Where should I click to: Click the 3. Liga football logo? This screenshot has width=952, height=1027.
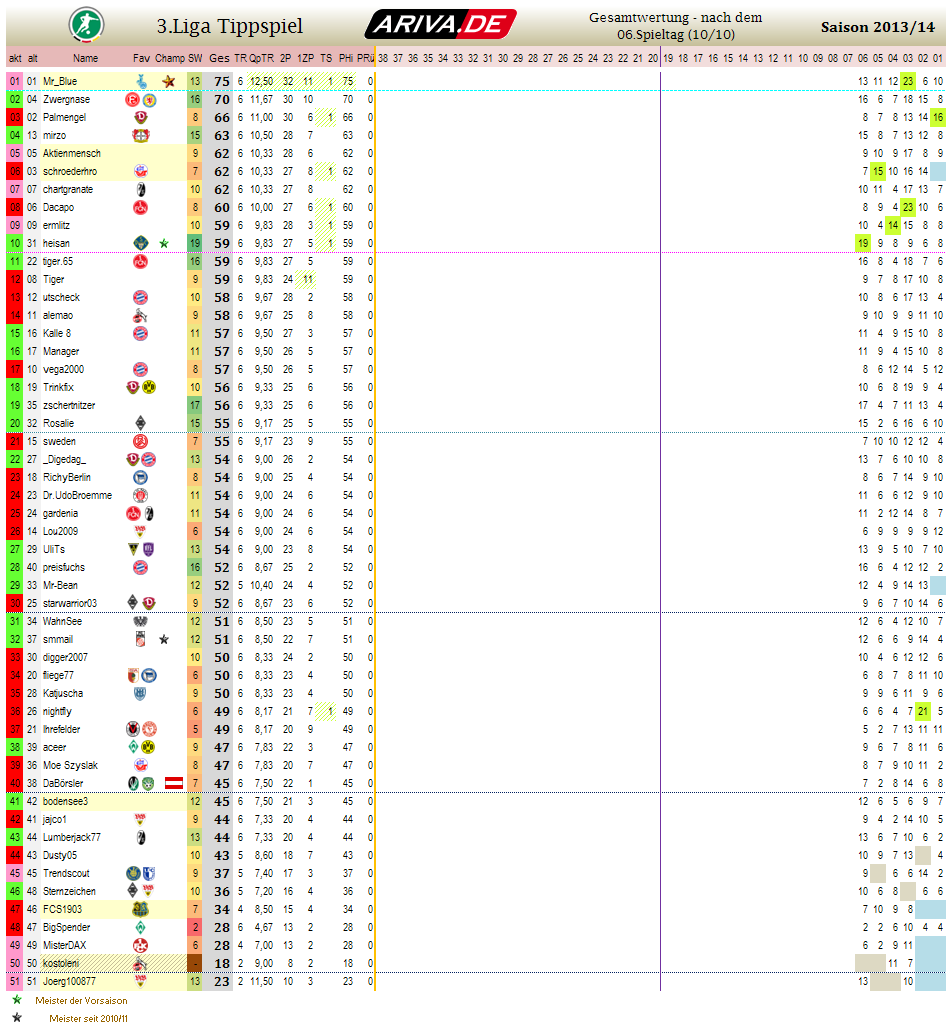[84, 23]
